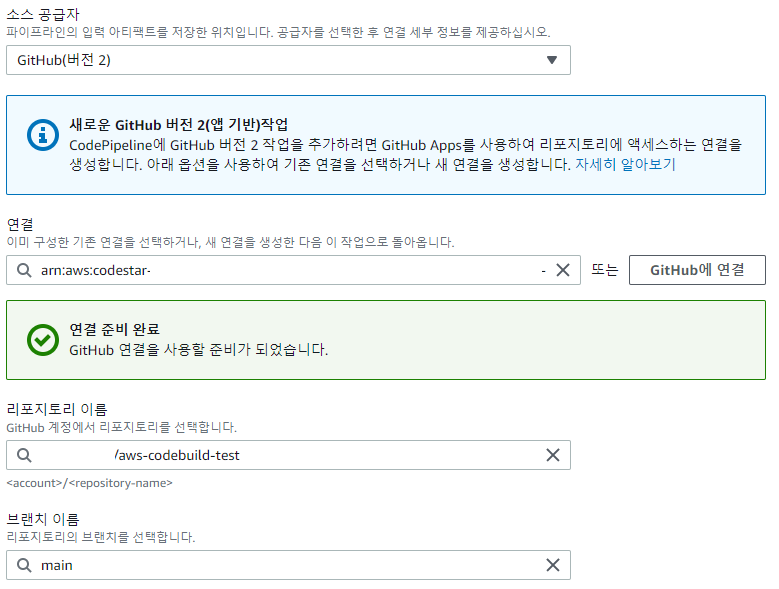779x589 pixels.
Task: Click the green checkmark success icon
Action: 43,340
